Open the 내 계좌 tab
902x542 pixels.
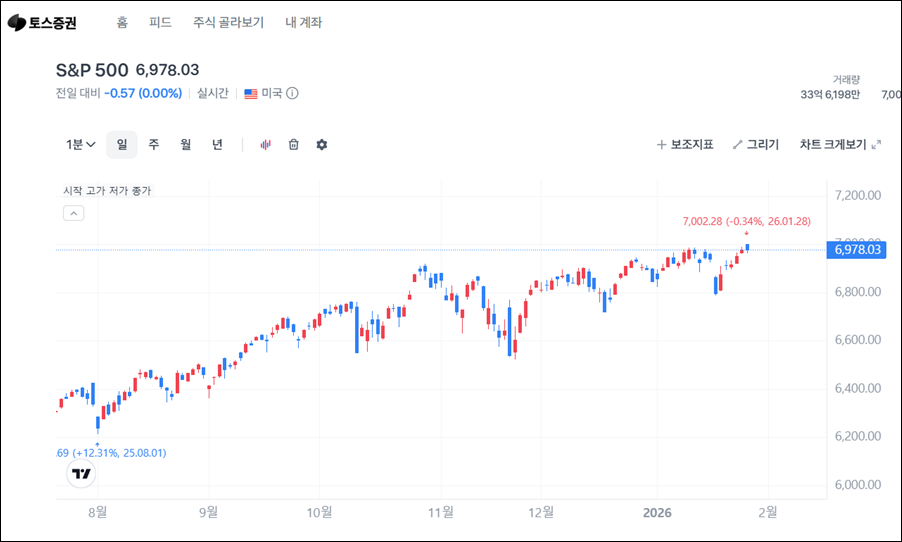pos(303,22)
